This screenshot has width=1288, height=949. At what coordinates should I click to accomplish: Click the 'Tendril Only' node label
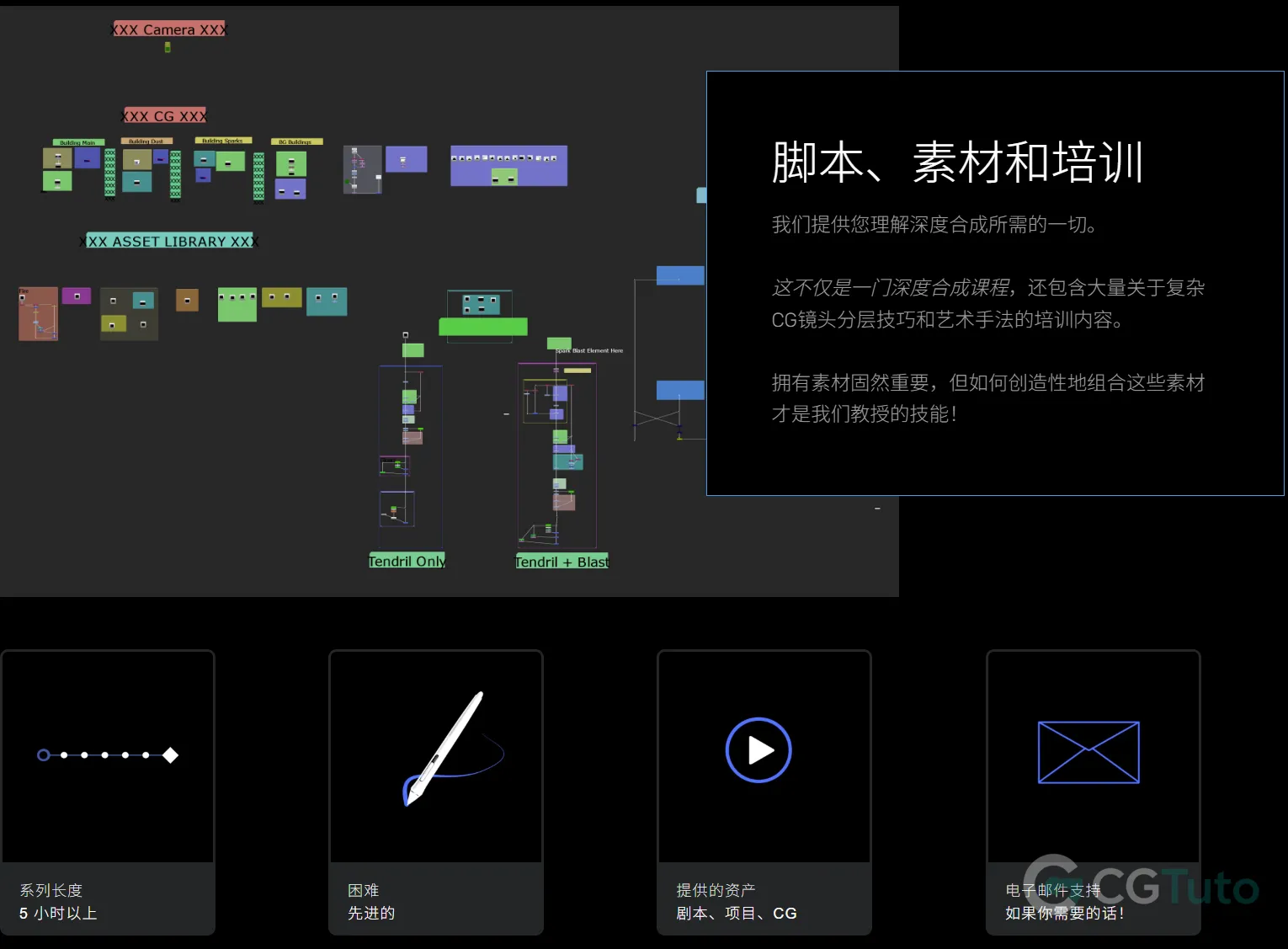[x=407, y=561]
